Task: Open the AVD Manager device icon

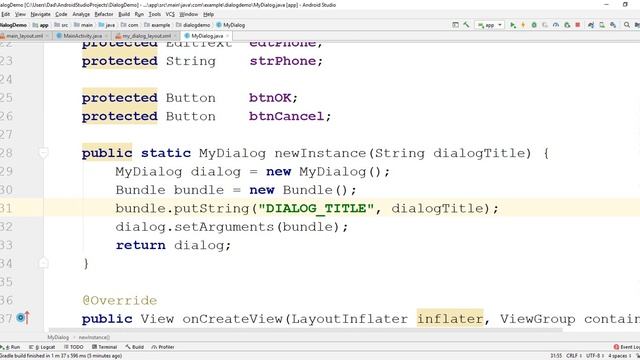Action: [602, 25]
